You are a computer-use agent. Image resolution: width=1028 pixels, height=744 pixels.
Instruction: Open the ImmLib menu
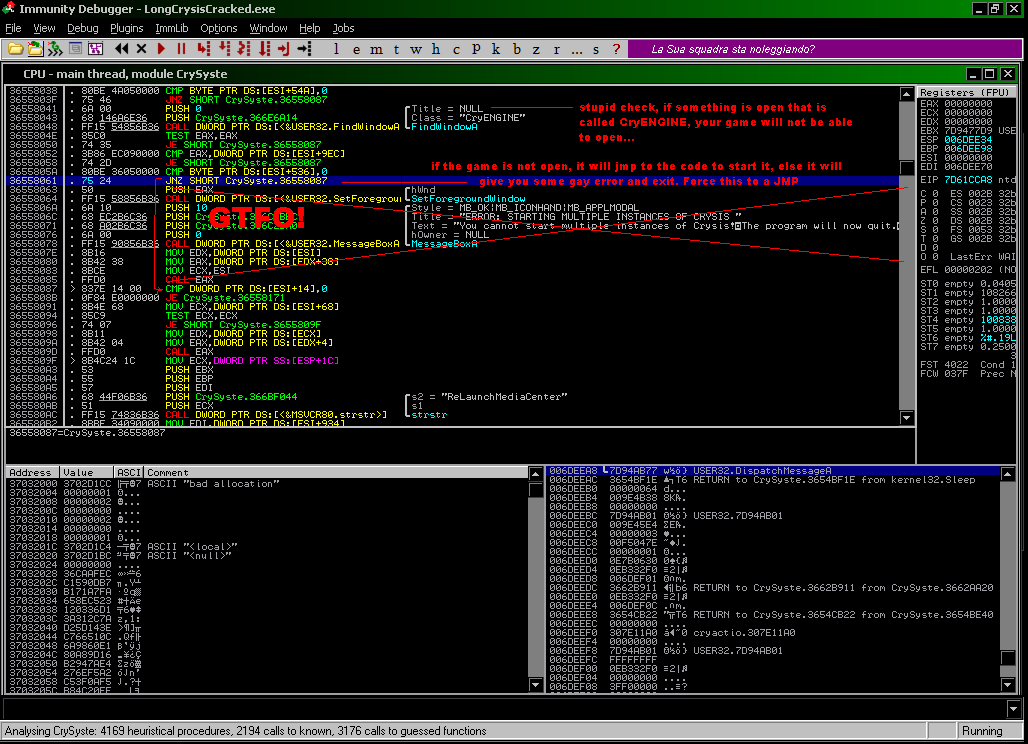(172, 28)
